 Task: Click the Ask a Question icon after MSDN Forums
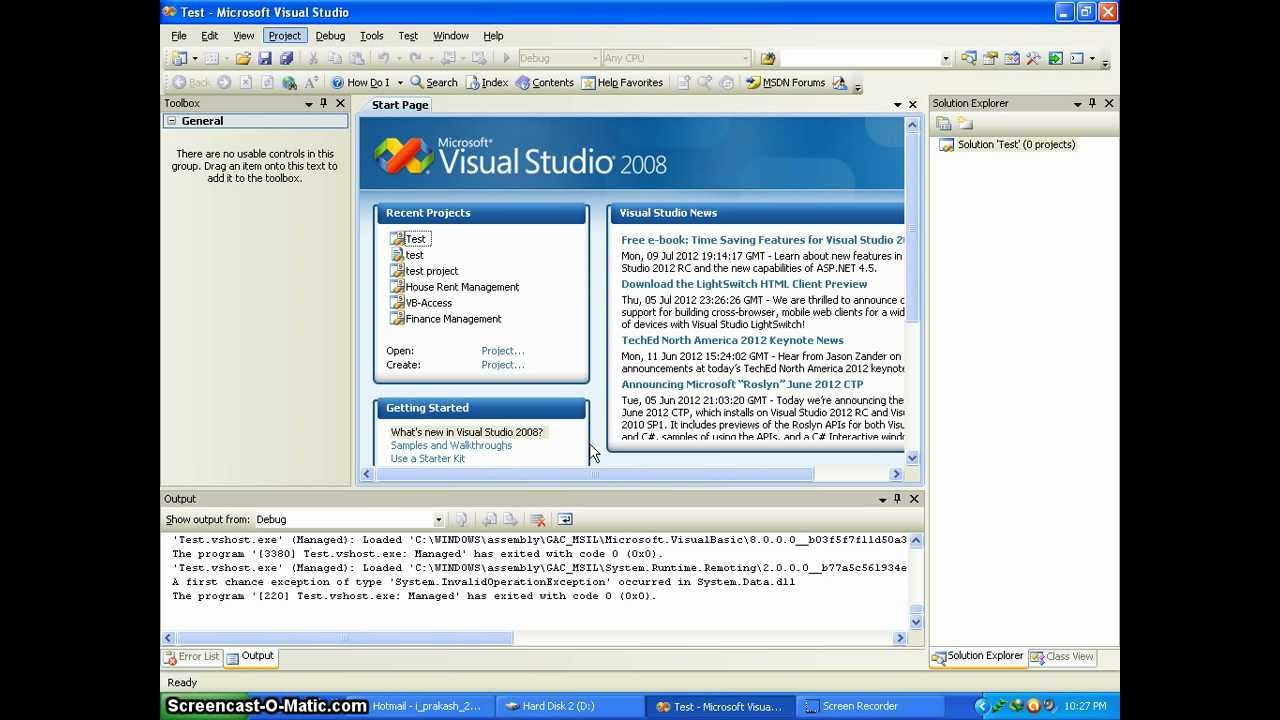coord(839,83)
